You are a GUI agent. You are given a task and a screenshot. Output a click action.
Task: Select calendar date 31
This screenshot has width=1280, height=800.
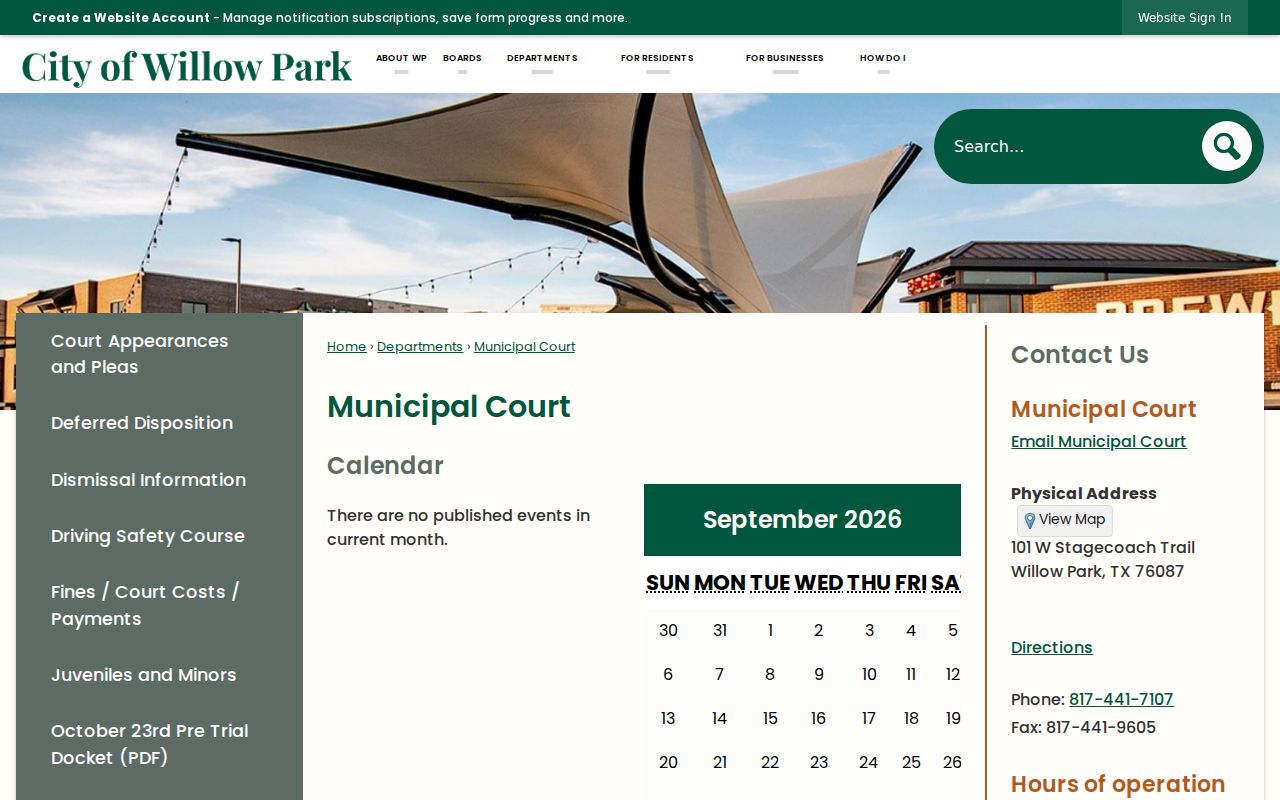[x=720, y=631]
